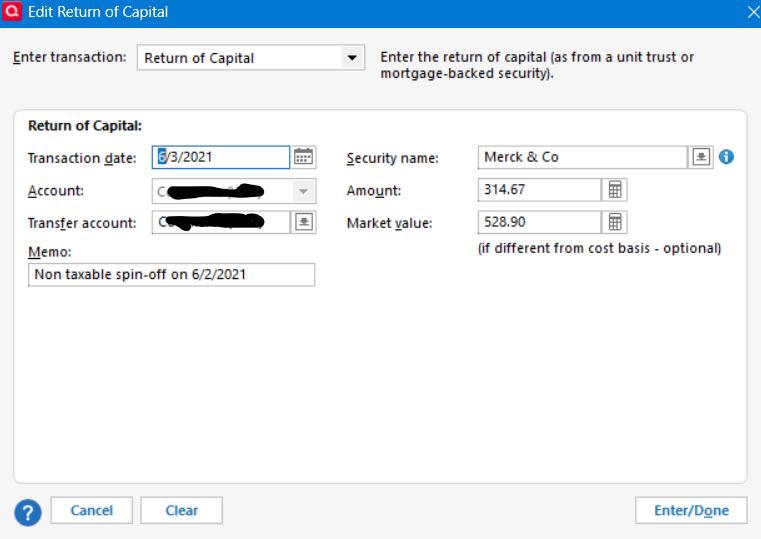Click the '(if different from cost basis - optional)' note

point(599,248)
